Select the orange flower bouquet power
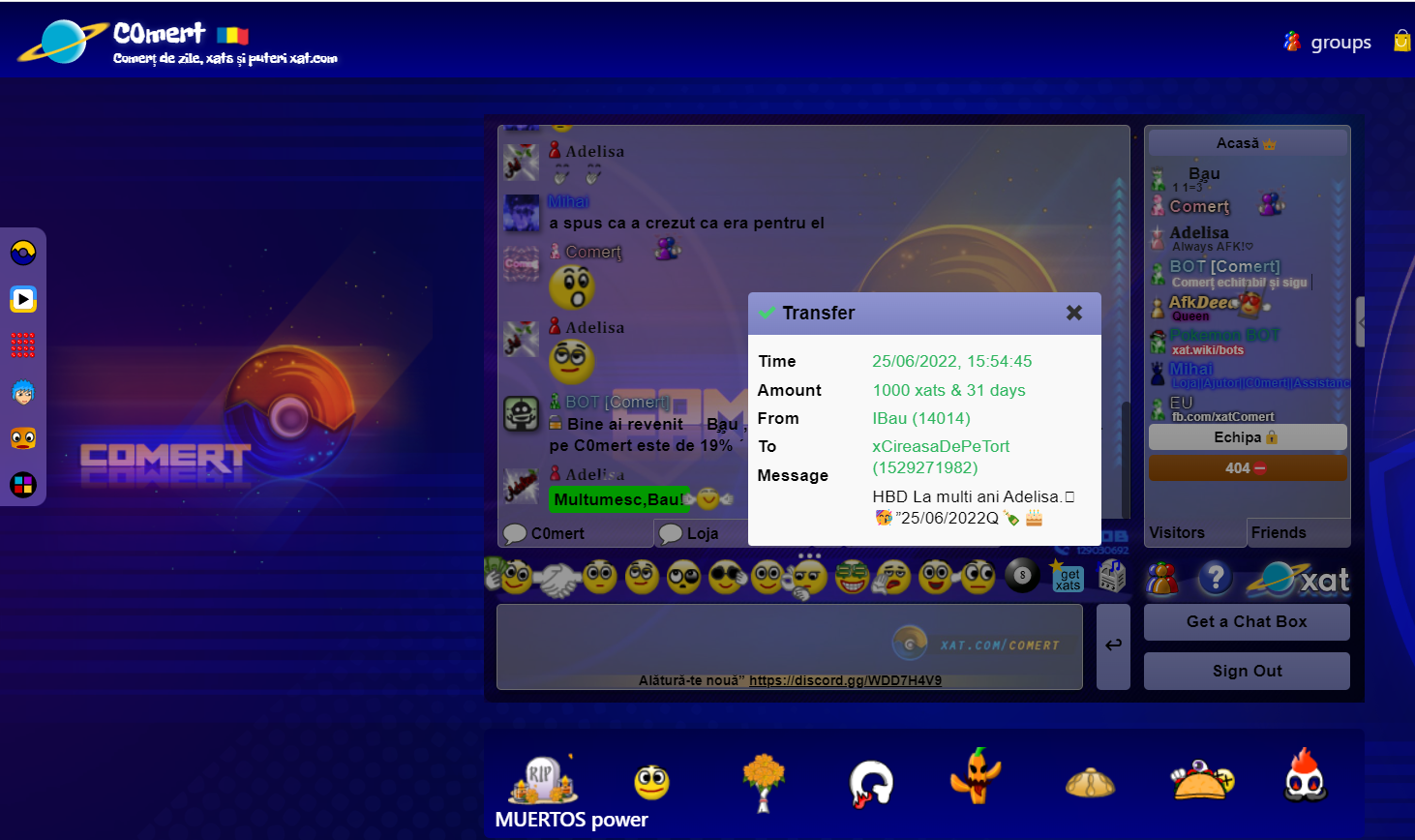Image resolution: width=1415 pixels, height=840 pixels. tap(764, 782)
